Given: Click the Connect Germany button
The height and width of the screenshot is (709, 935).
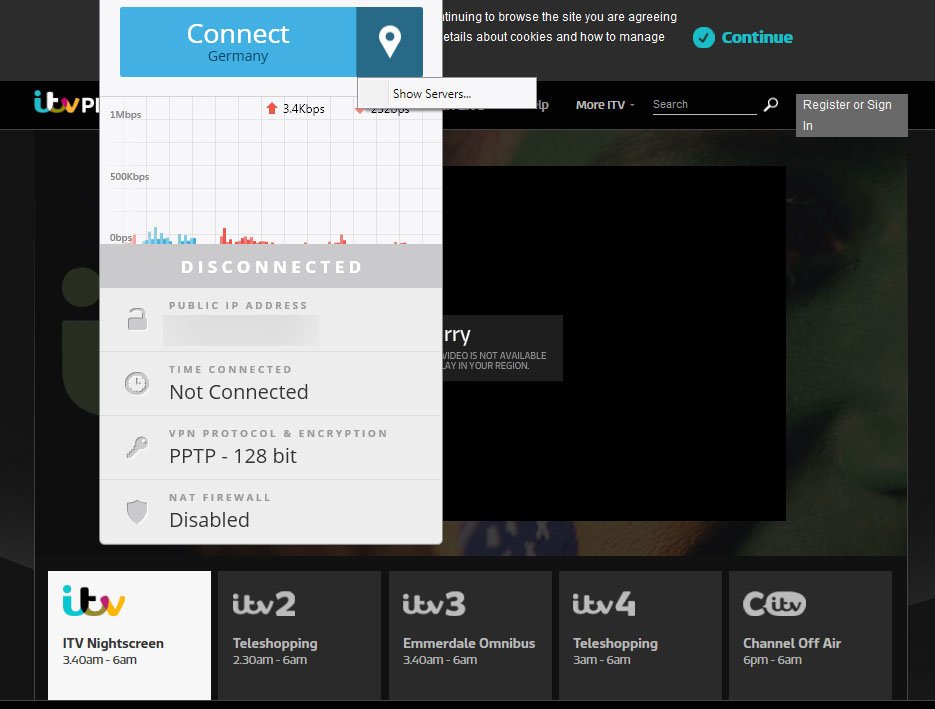Looking at the screenshot, I should click(x=238, y=42).
